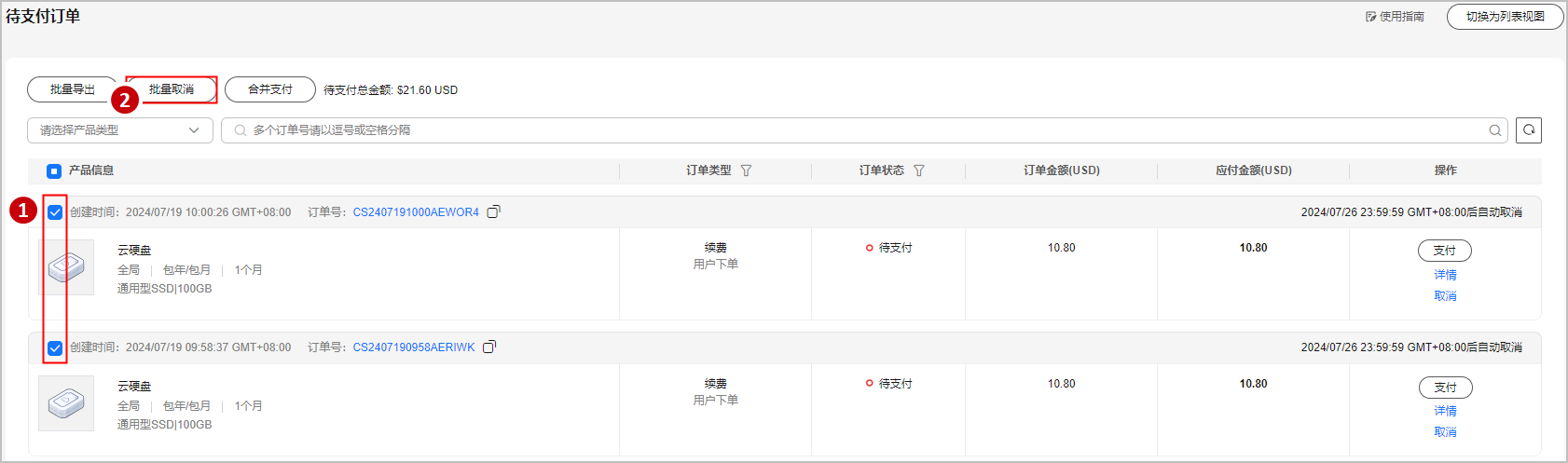Click copy icon next to order CS2407190958AERIWK
The height and width of the screenshot is (463, 1568).
tap(489, 347)
